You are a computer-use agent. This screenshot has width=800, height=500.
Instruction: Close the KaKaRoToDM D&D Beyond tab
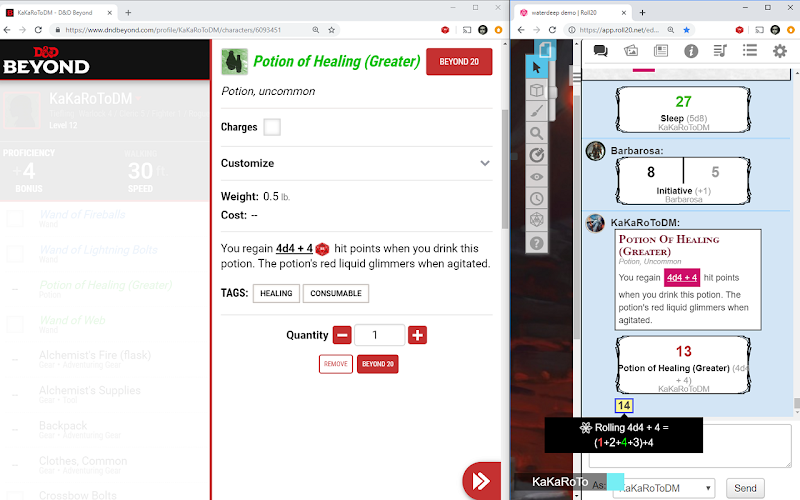[x=110, y=13]
